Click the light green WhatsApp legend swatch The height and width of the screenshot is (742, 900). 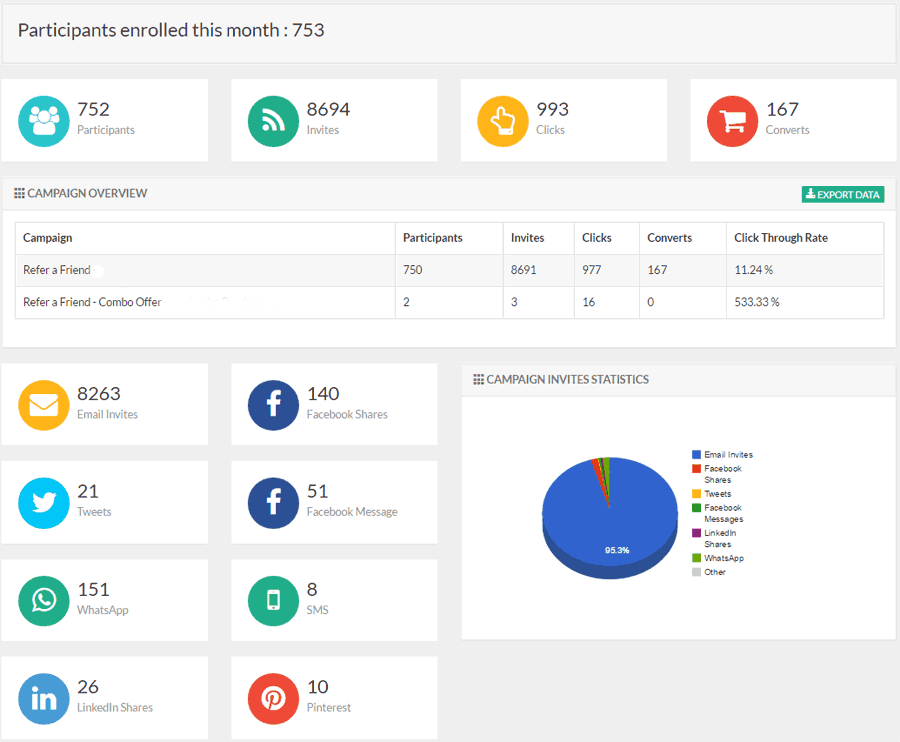coord(696,558)
